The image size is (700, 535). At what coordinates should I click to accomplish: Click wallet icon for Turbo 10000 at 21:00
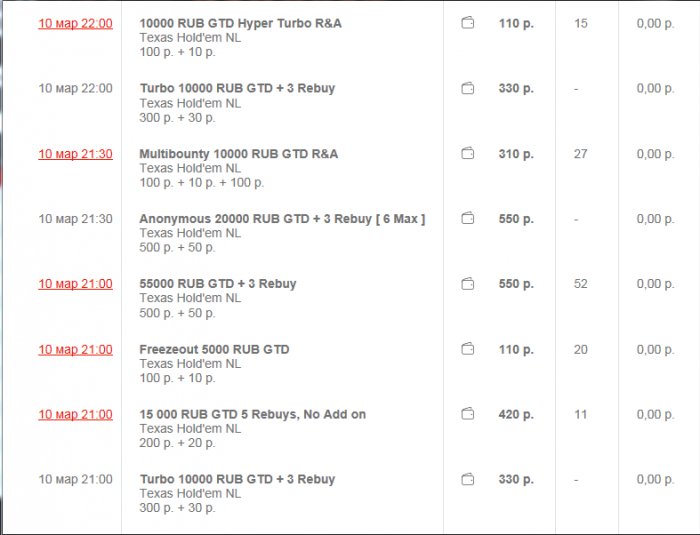467,480
